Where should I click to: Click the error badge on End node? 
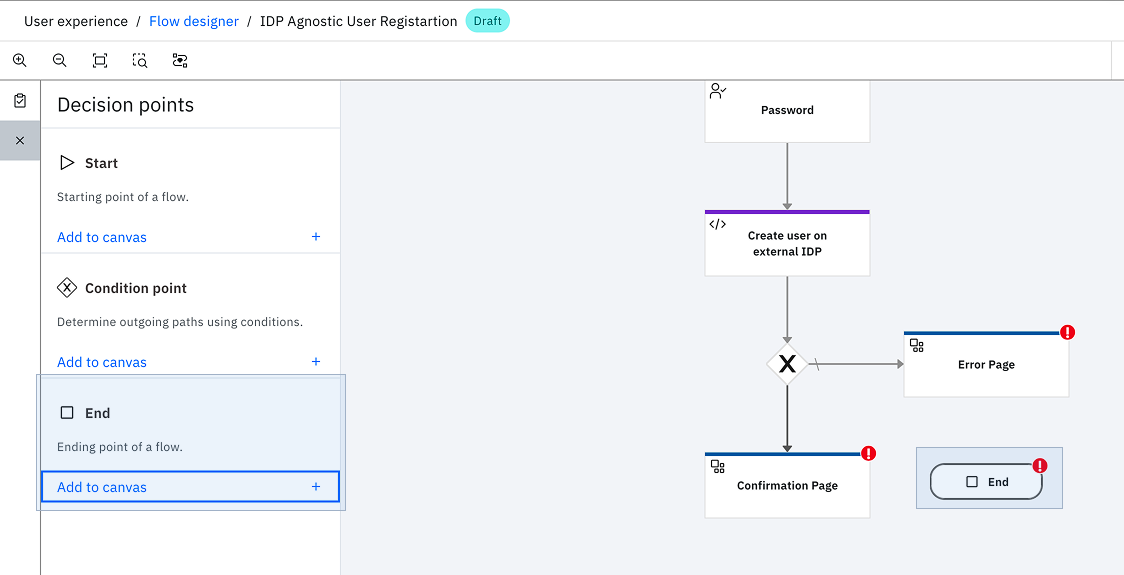pyautogui.click(x=1039, y=466)
